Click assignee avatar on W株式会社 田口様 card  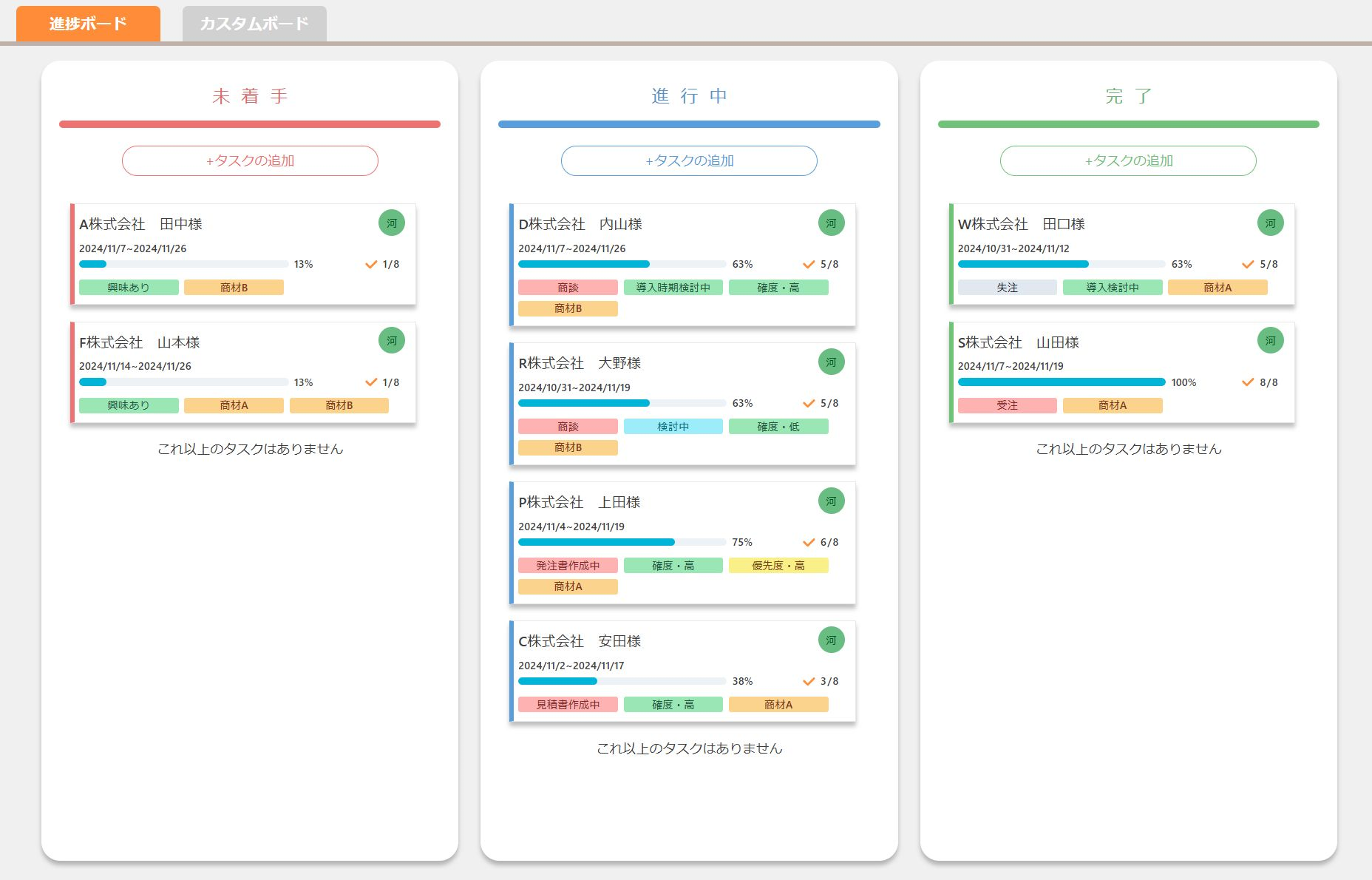pos(1270,223)
